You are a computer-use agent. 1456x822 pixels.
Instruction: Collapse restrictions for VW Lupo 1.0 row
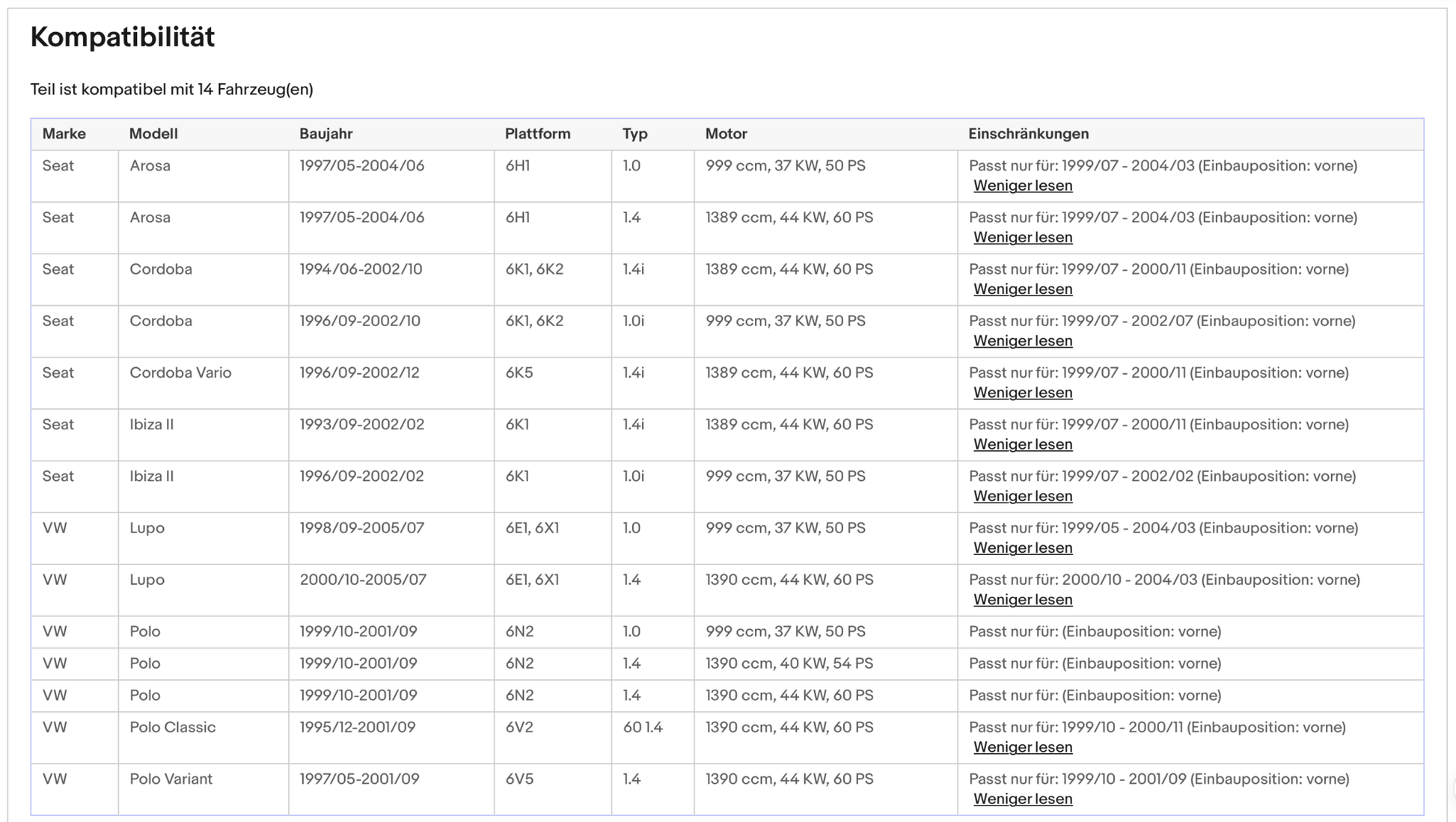(x=1022, y=548)
